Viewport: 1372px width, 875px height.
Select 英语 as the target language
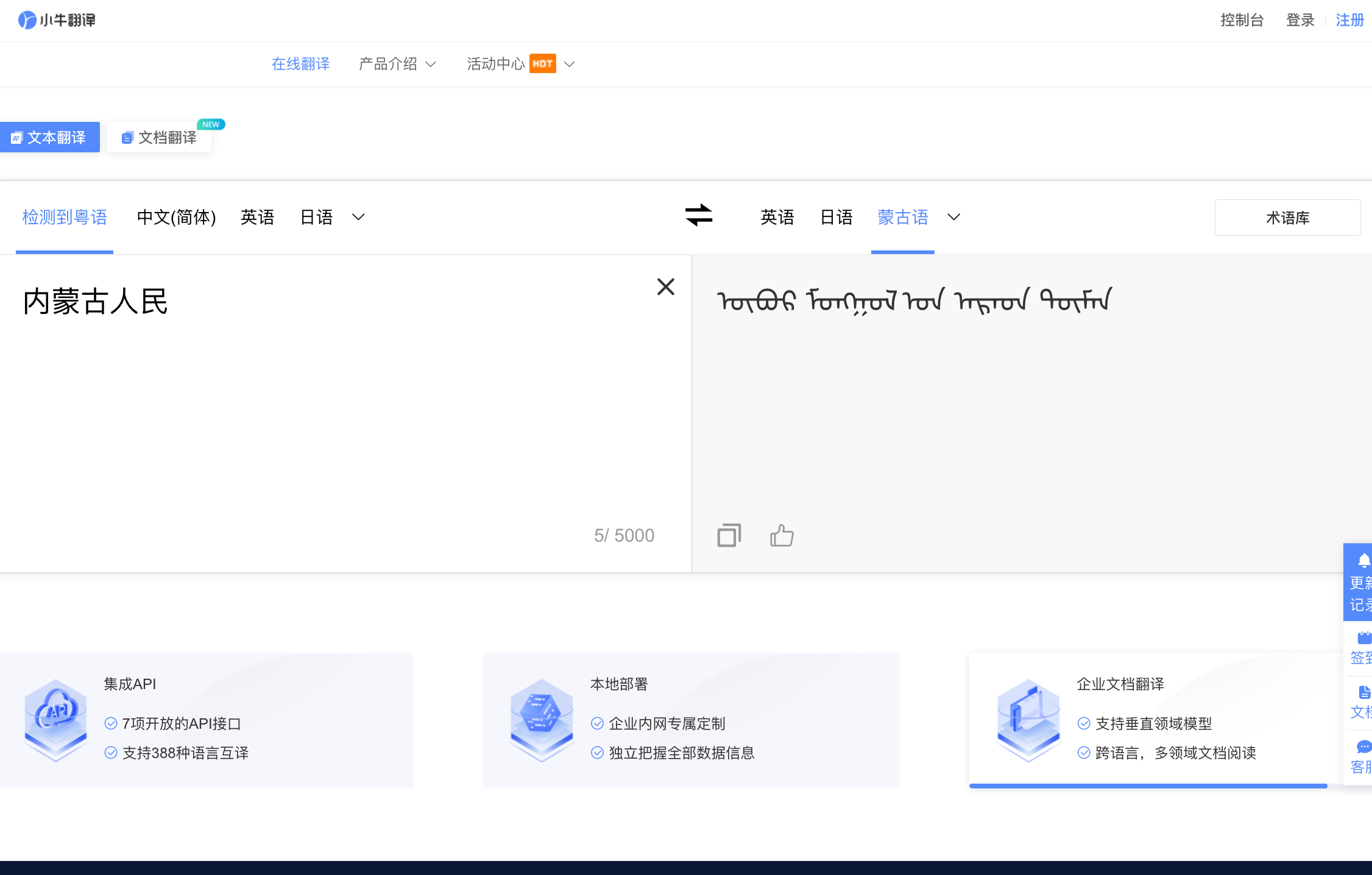tap(777, 217)
